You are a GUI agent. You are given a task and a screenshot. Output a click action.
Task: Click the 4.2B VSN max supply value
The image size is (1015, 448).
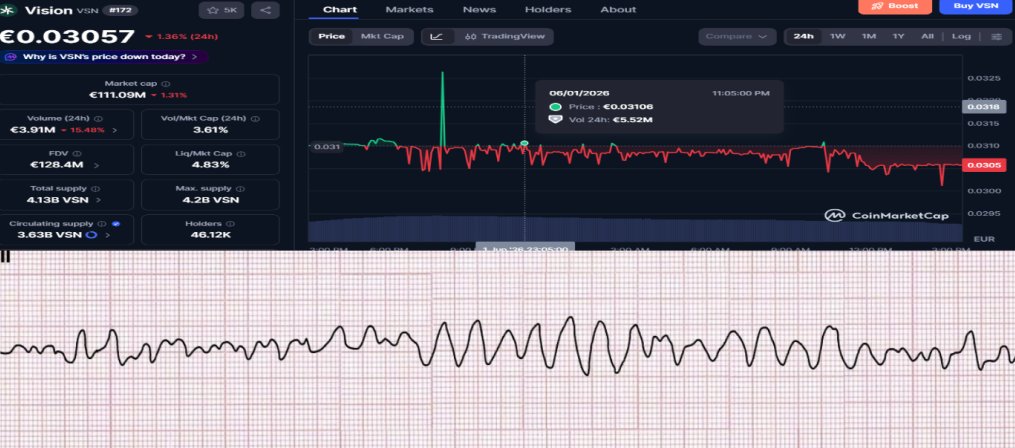[210, 200]
